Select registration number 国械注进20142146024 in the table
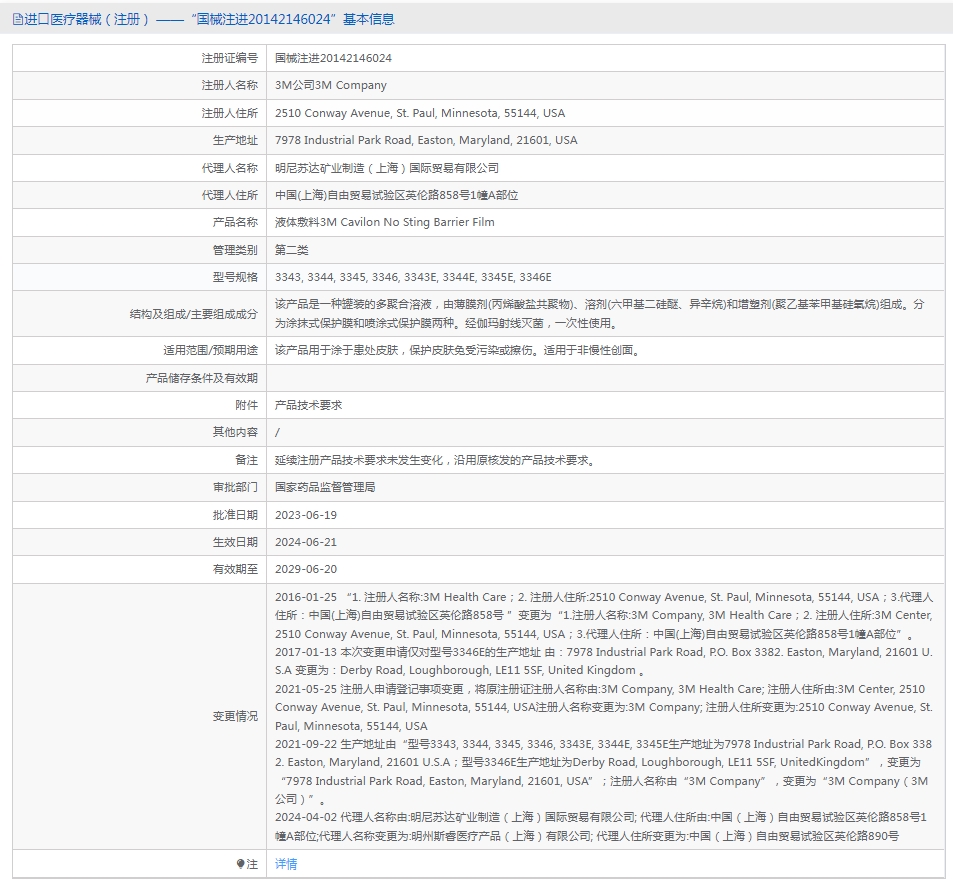 tap(333, 58)
